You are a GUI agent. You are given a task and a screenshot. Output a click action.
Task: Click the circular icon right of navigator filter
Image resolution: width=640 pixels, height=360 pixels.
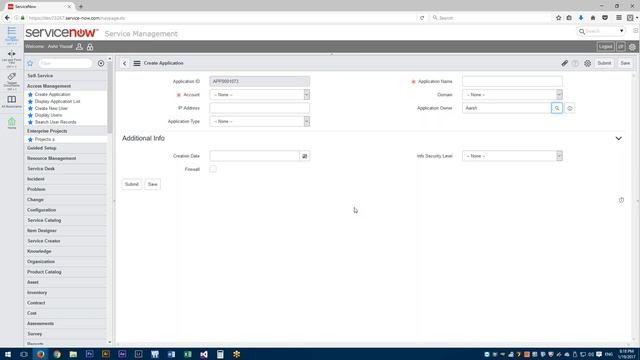click(101, 63)
